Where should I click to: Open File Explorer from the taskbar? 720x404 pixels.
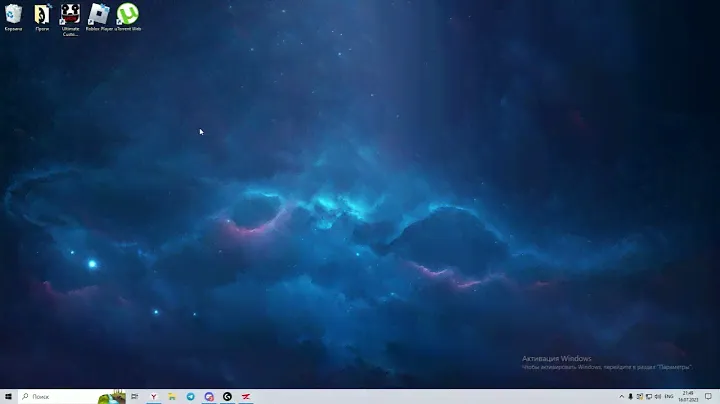[x=172, y=396]
